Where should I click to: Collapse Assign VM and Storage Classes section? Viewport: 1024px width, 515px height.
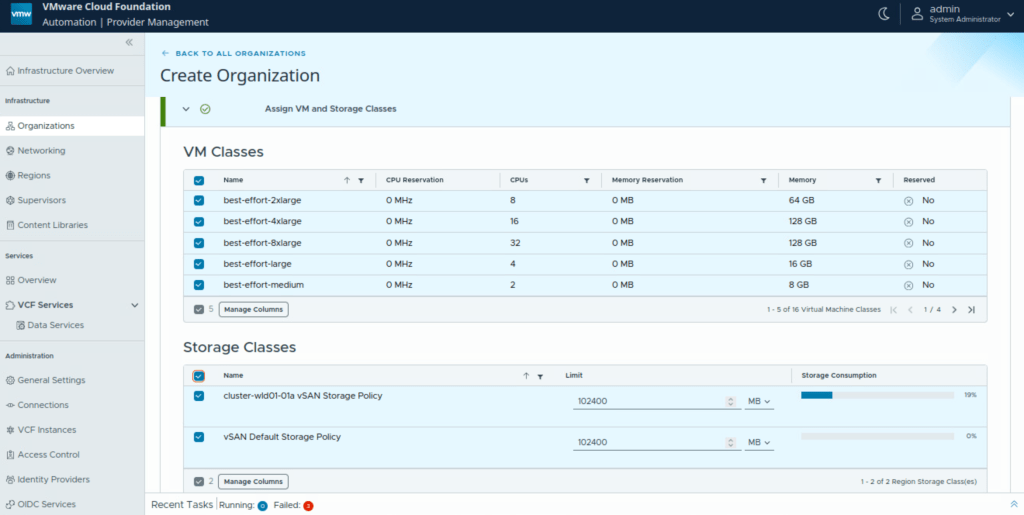[x=186, y=109]
